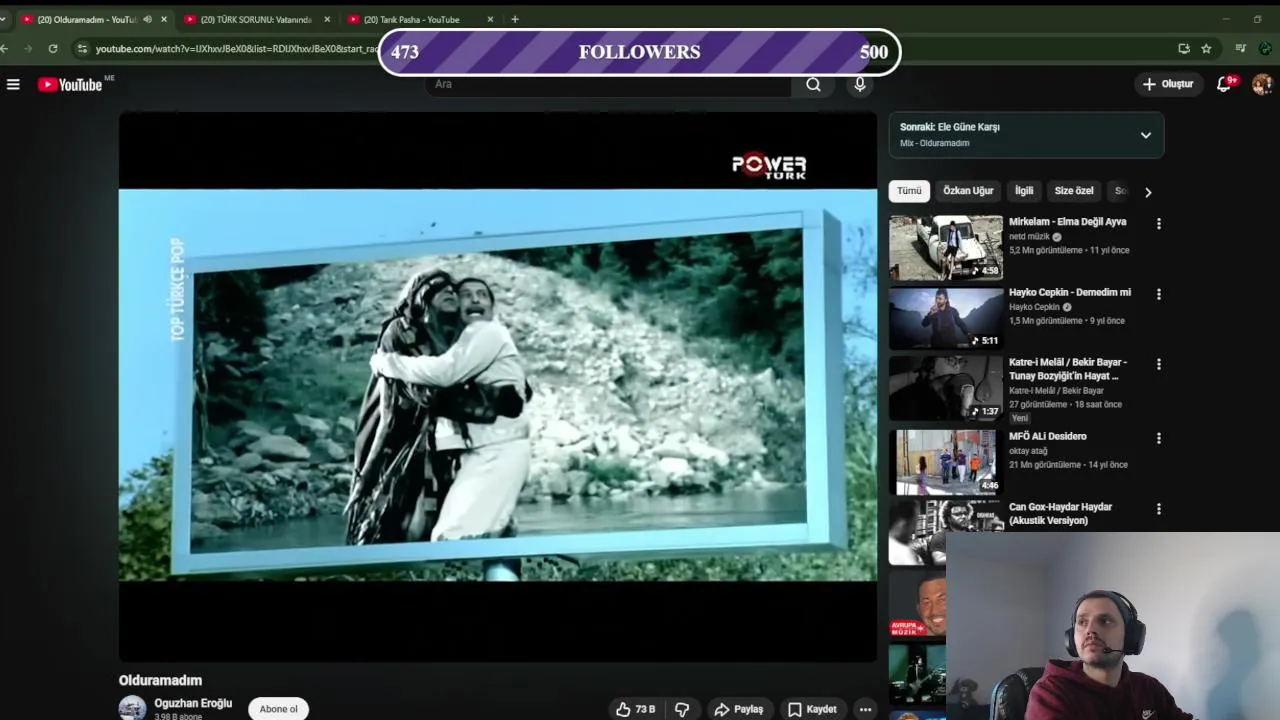View site information icon beside the URL
This screenshot has width=1280, height=720.
click(x=82, y=48)
